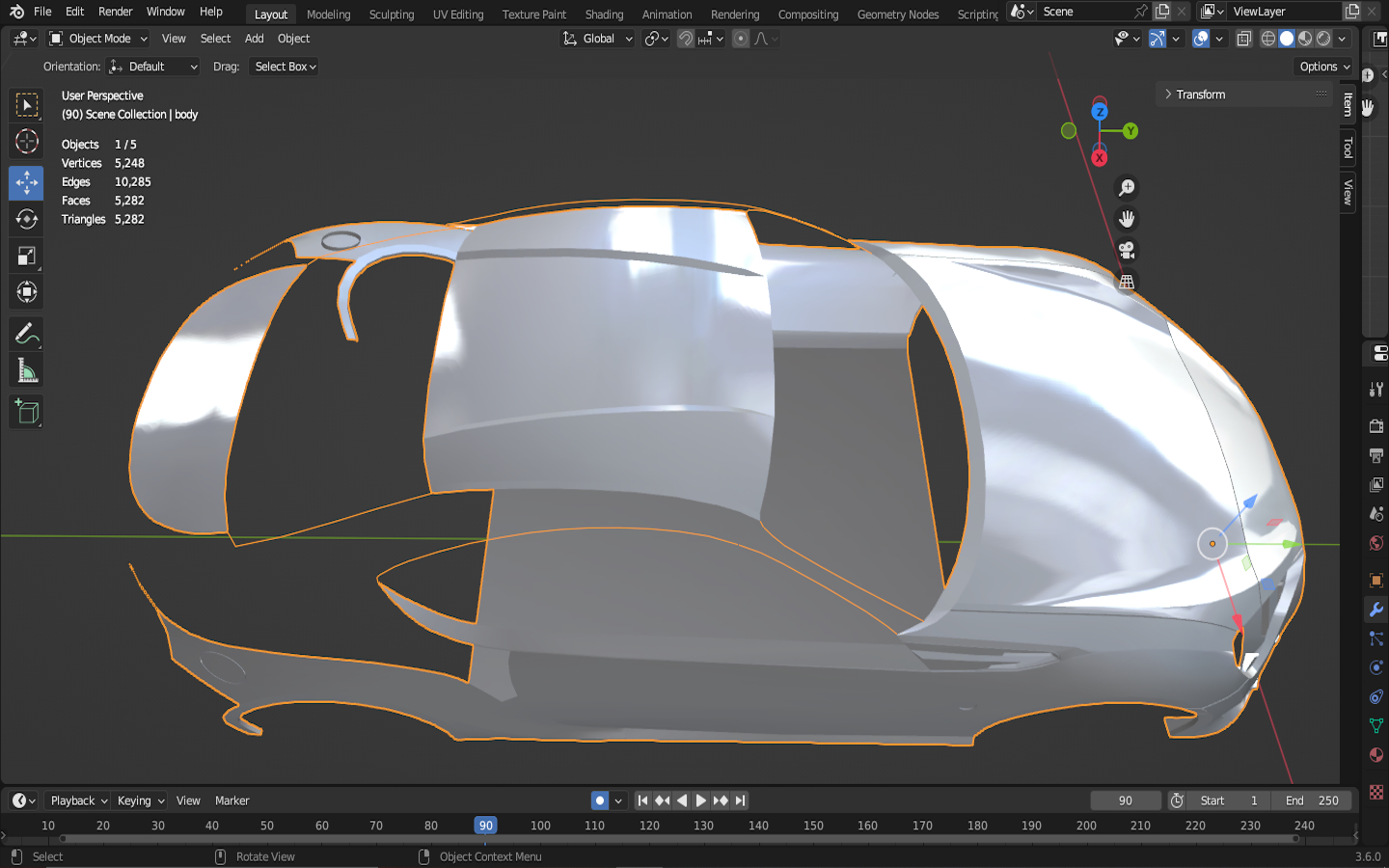This screenshot has width=1389, height=868.
Task: Open the Keying dropdown in the timeline
Action: click(141, 800)
